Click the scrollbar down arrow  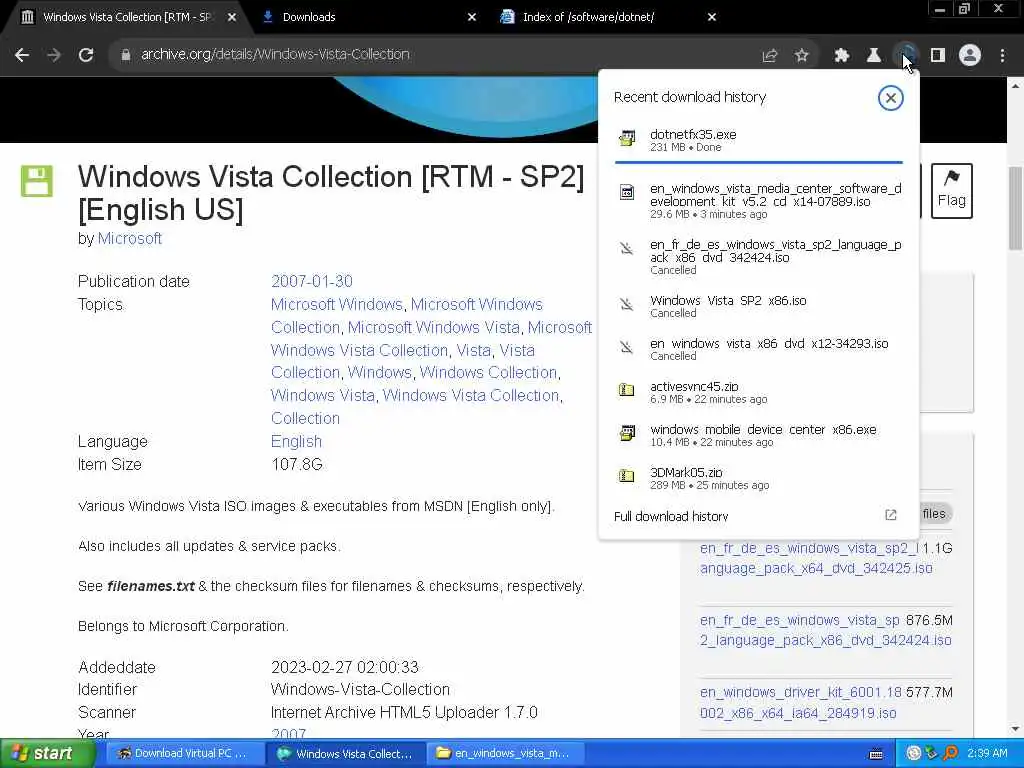(1015, 729)
